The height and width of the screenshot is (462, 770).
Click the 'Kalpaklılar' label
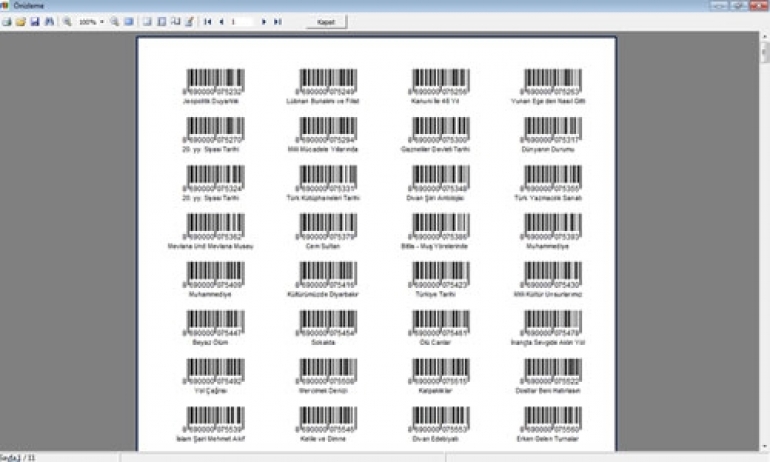[435, 391]
